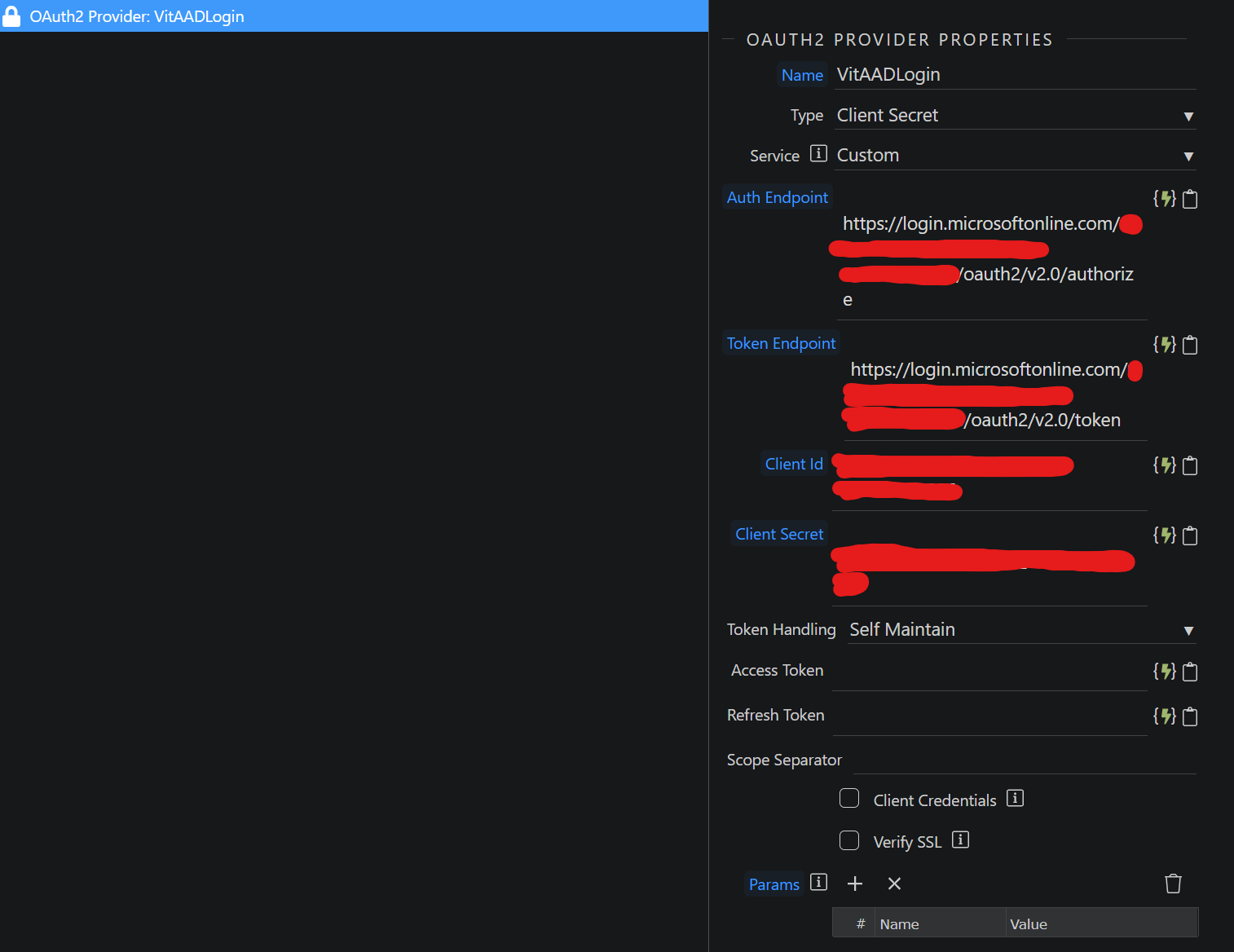This screenshot has width=1234, height=952.
Task: Show the info icon next to Service
Action: (818, 154)
